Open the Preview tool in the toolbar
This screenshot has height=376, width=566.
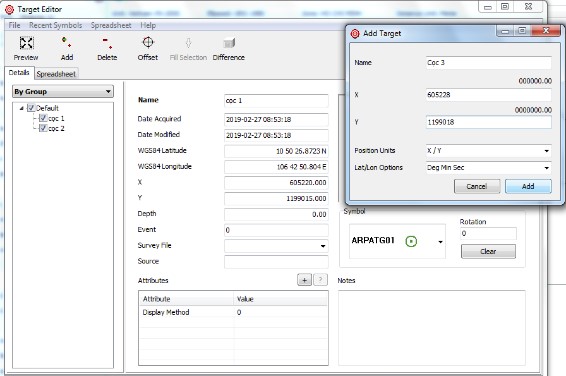click(26, 48)
